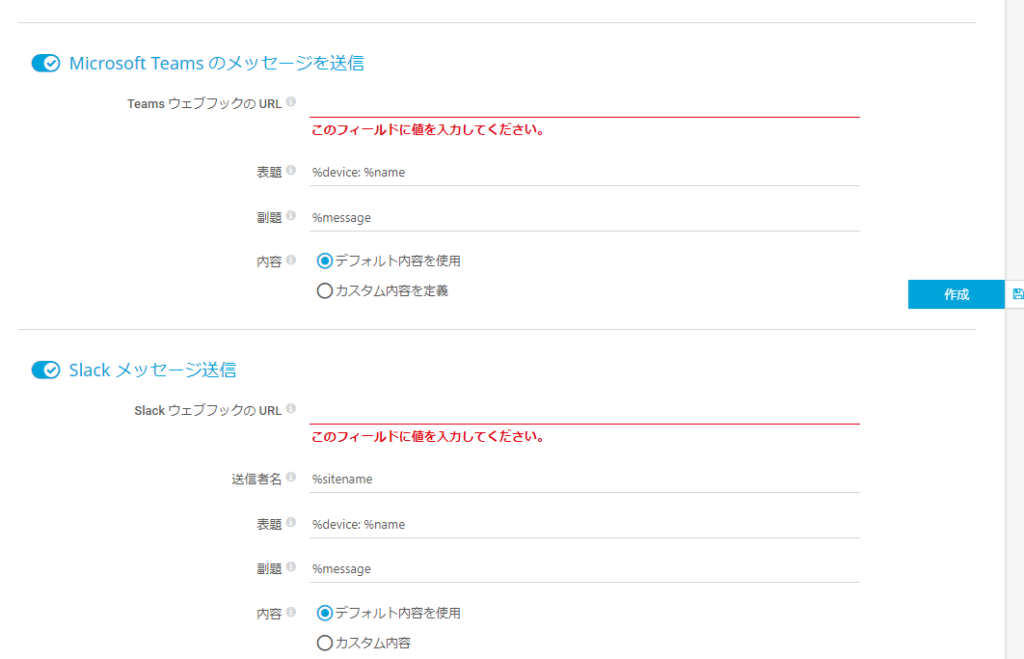Open info icon beside Teams 副題 label
Image resolution: width=1024 pixels, height=659 pixels.
(x=291, y=216)
